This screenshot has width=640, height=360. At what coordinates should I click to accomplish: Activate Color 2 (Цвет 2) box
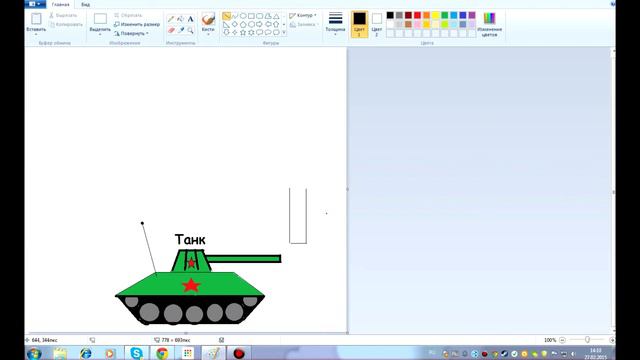click(377, 24)
